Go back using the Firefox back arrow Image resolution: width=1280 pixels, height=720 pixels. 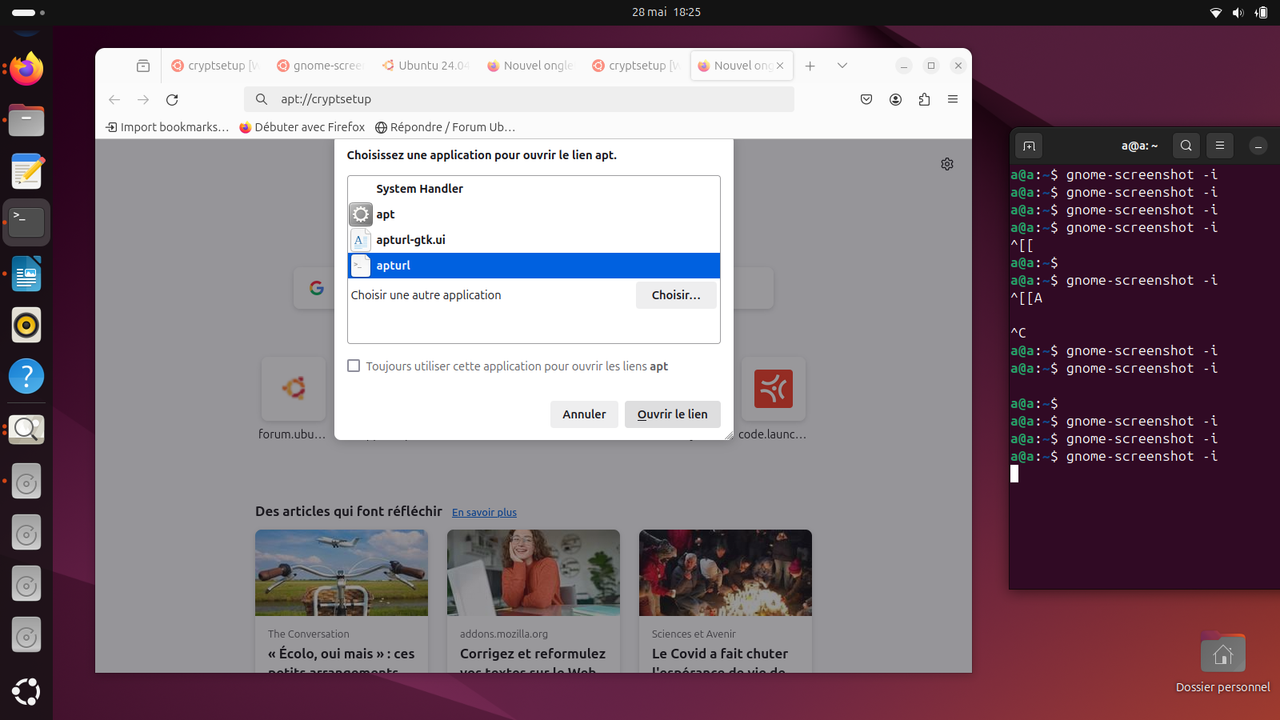coord(114,100)
